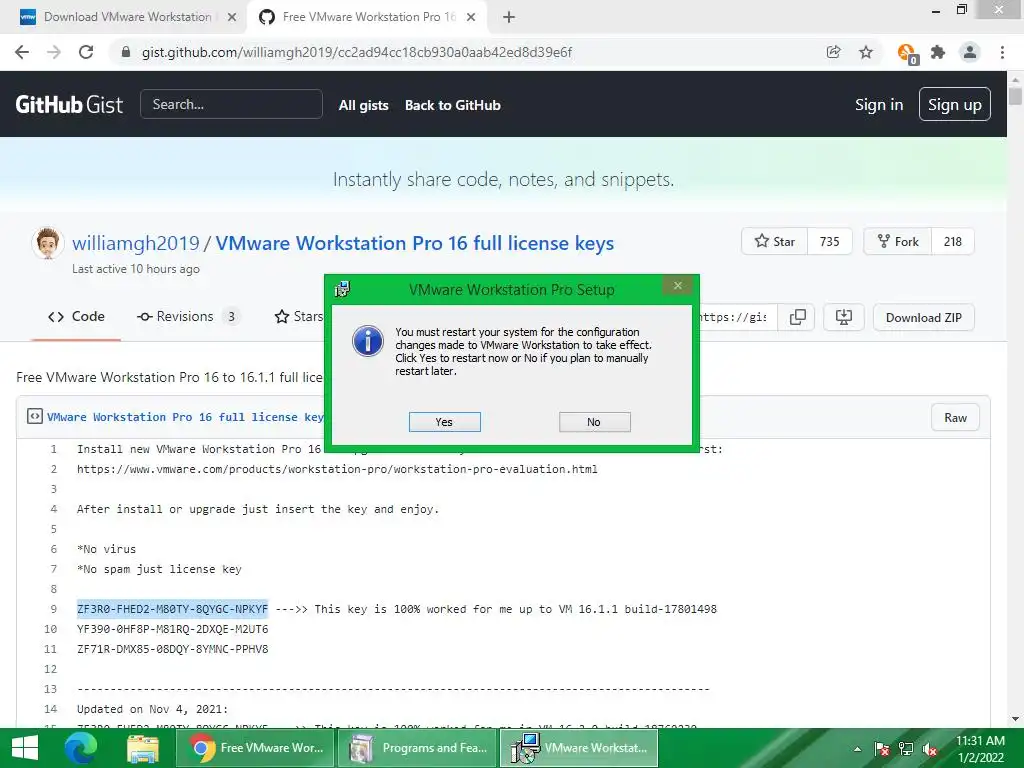Click the Sign up button

pos(955,104)
